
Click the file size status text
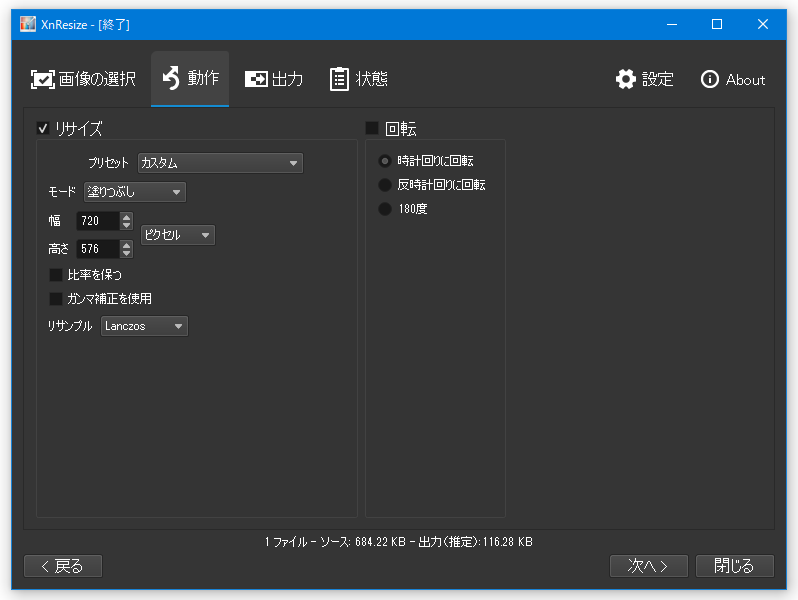tap(398, 542)
